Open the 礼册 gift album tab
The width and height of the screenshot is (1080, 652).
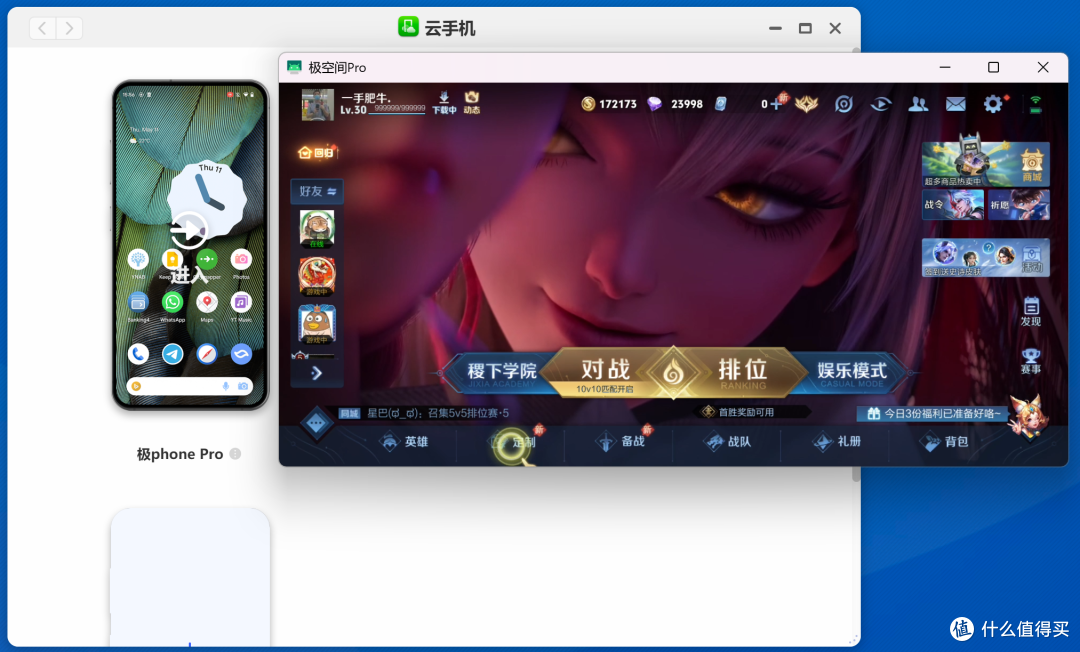838,442
